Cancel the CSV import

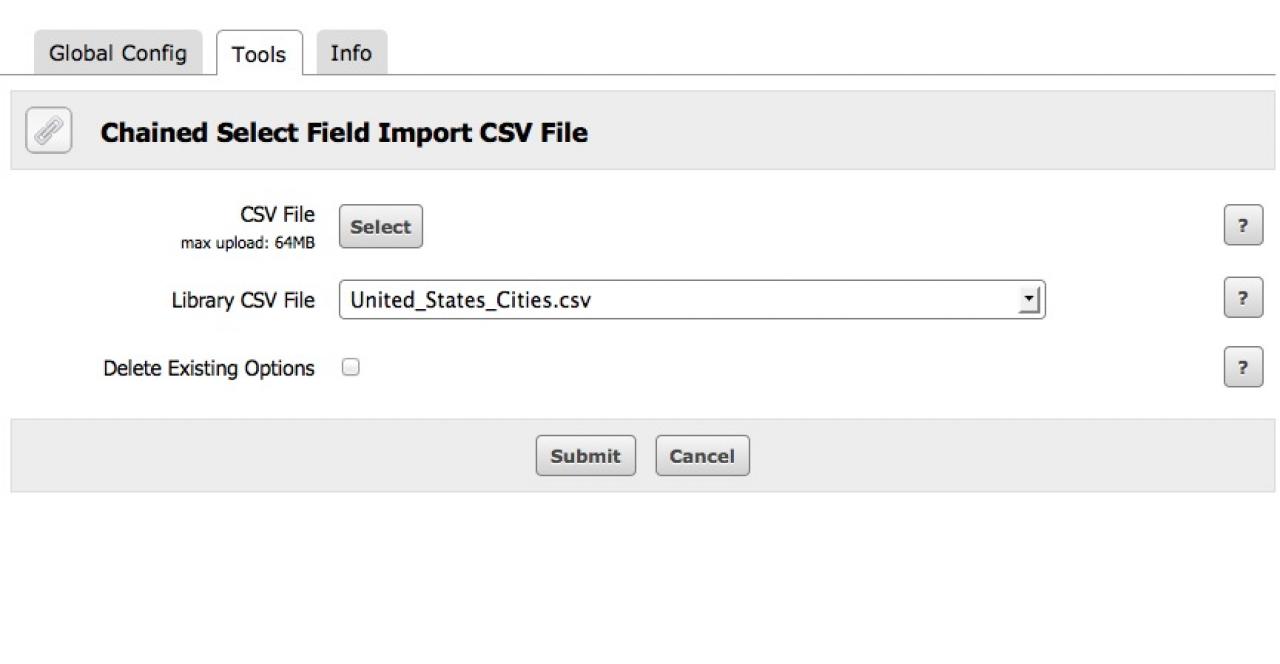tap(702, 456)
